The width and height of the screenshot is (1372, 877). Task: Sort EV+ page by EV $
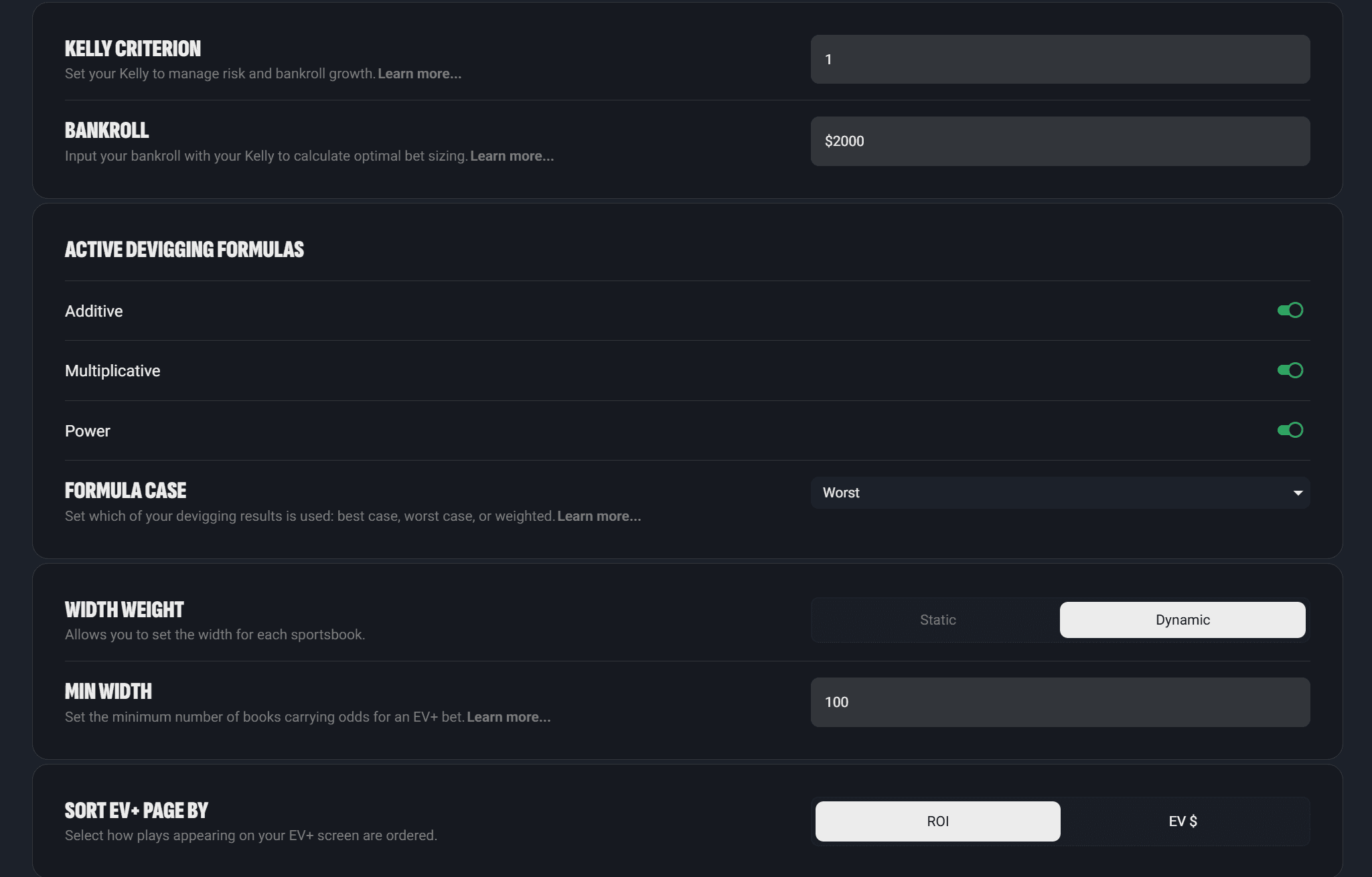tap(1183, 821)
